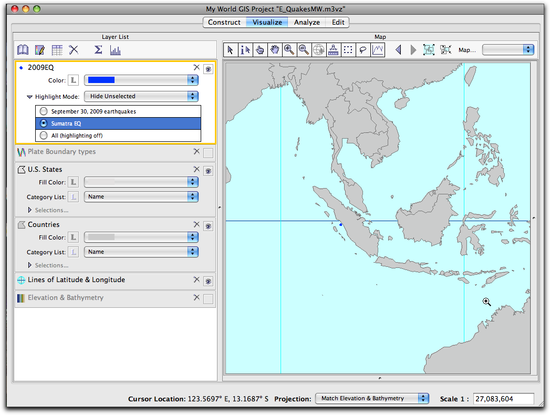Collapse the Highlight Mode disclosure triangle
The width and height of the screenshot is (550, 415).
tap(30, 97)
